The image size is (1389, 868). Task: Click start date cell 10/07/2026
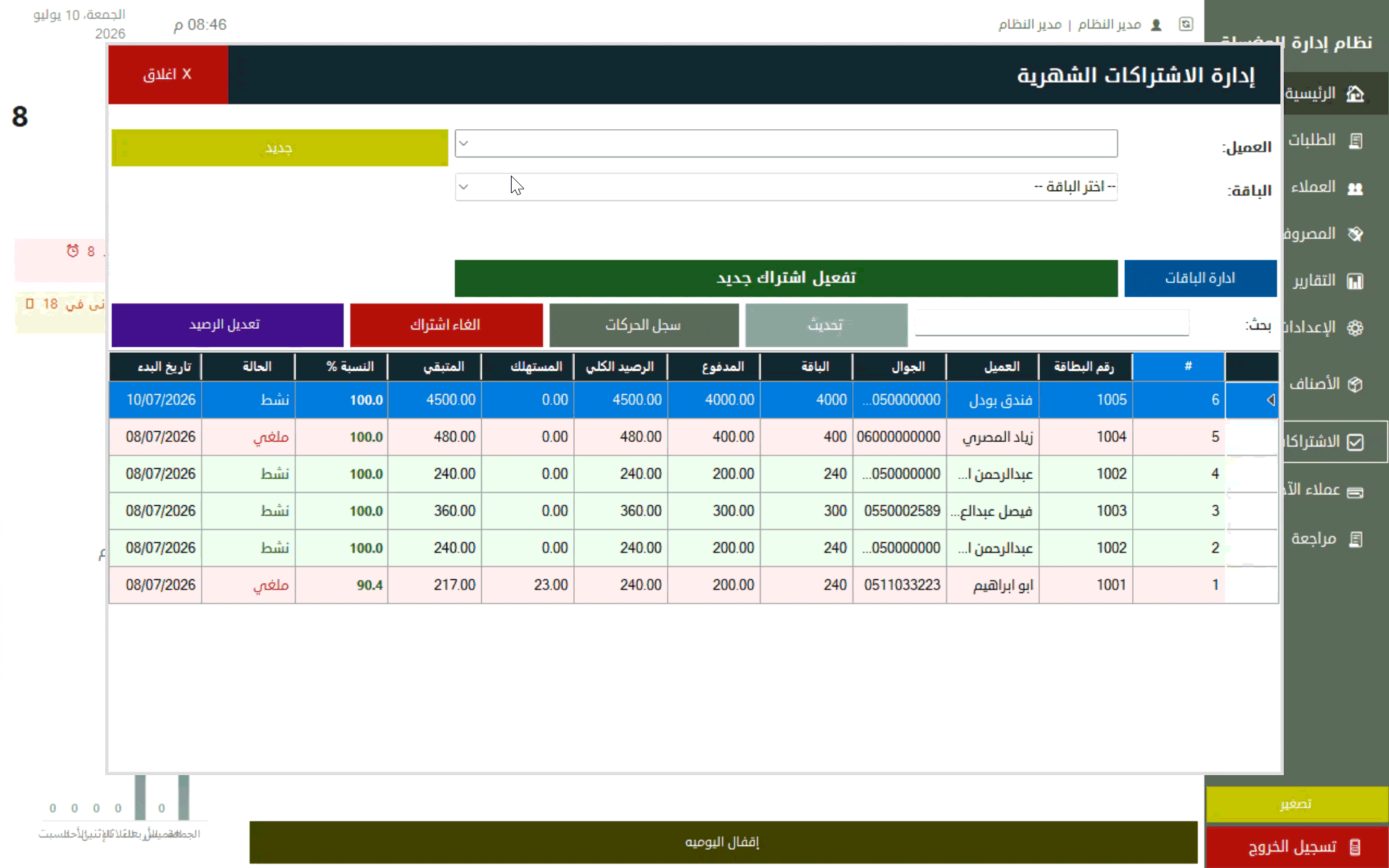pyautogui.click(x=156, y=400)
